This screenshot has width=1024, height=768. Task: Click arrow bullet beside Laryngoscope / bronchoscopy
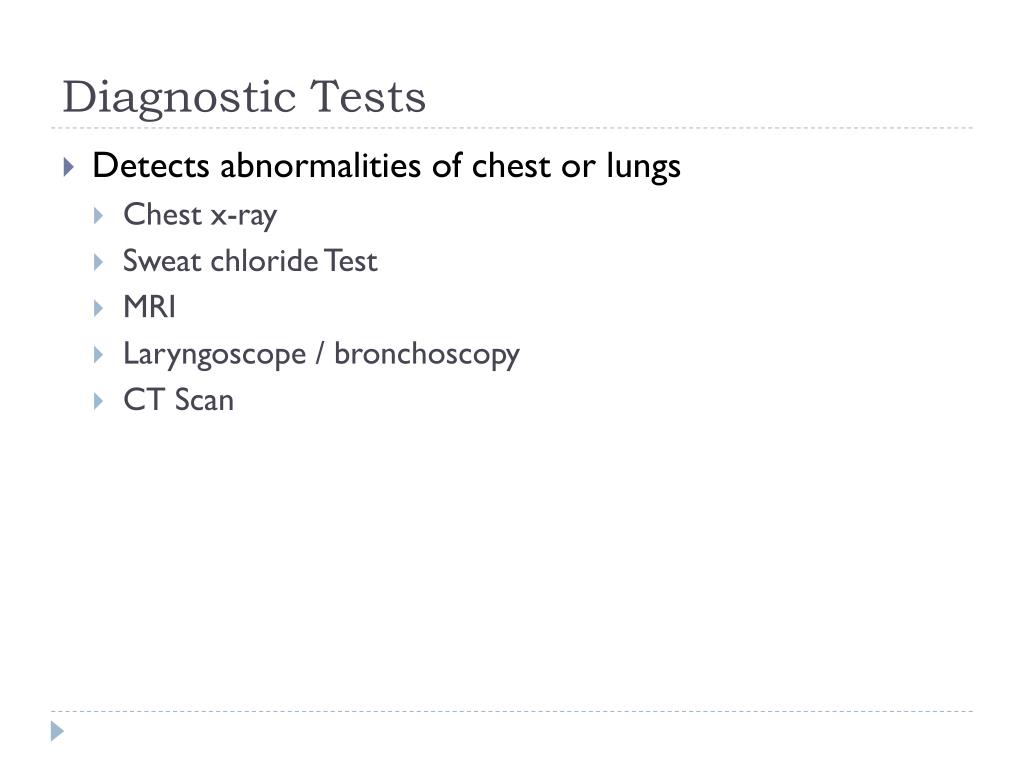99,355
